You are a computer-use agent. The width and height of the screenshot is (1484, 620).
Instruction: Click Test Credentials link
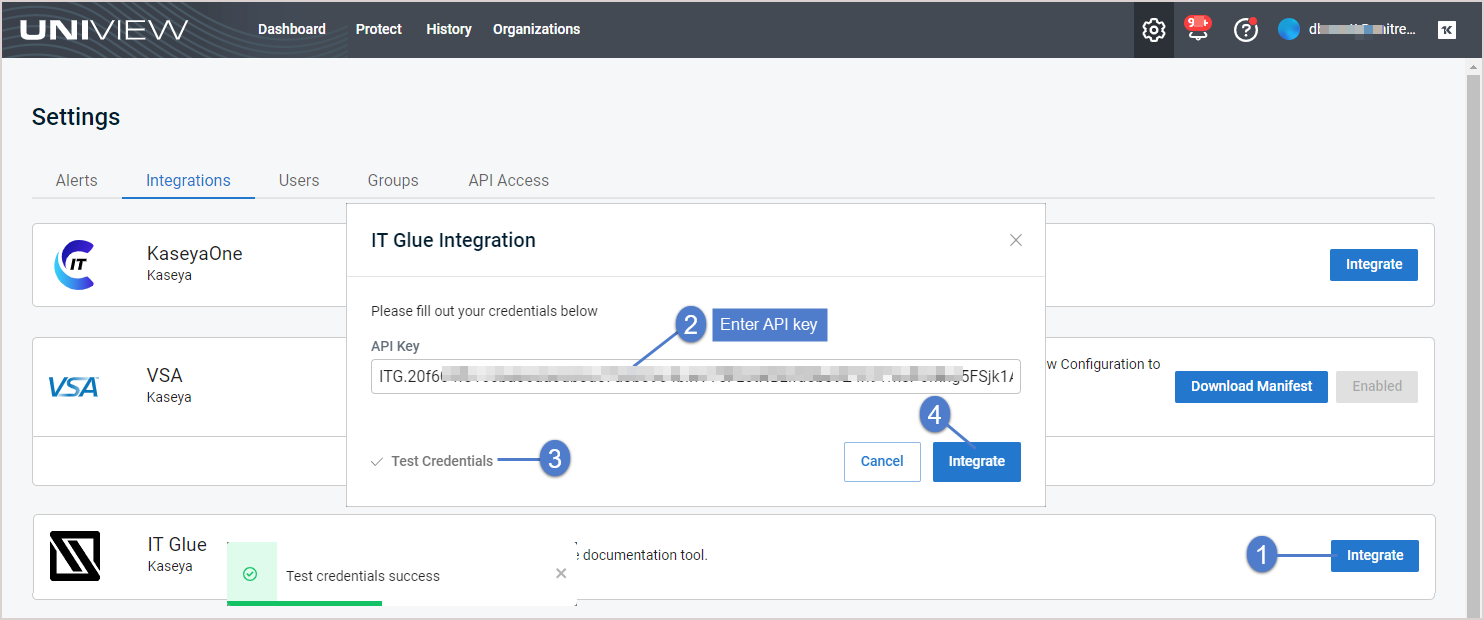pos(432,461)
